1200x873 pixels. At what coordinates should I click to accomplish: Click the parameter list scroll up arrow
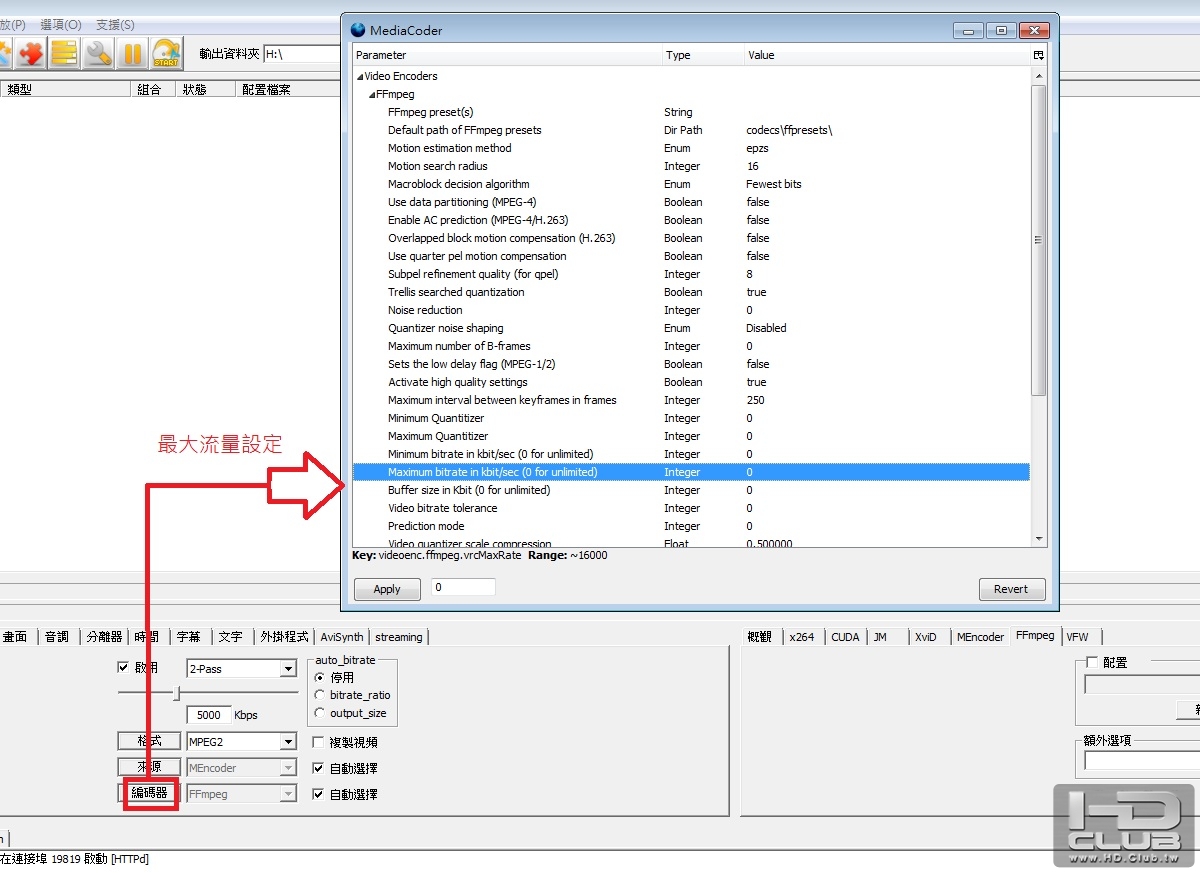coord(1038,76)
